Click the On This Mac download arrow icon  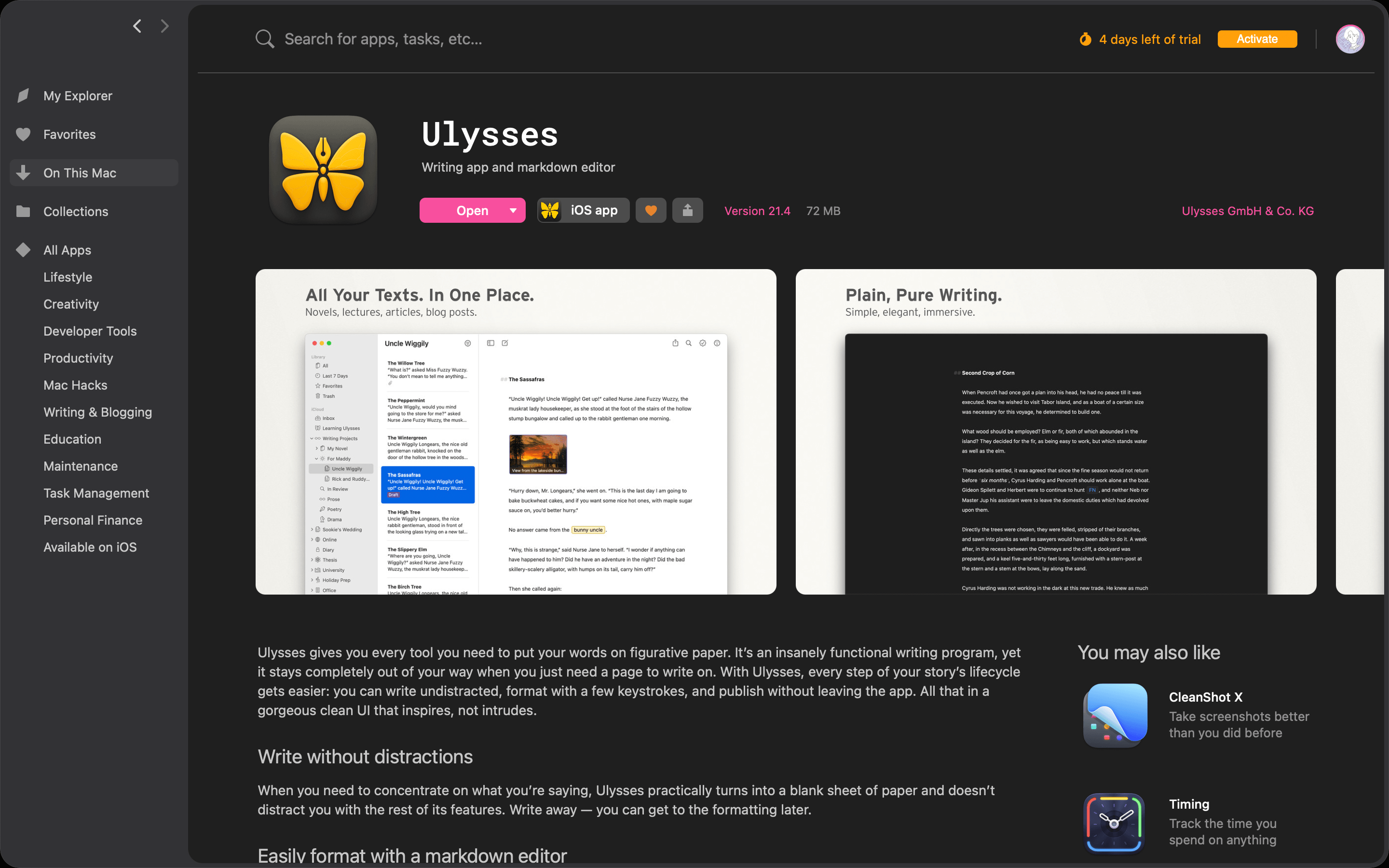coord(23,173)
